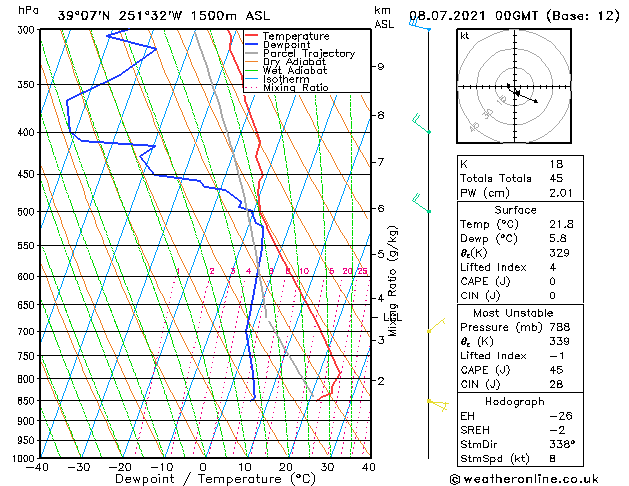
Task: Click the Most Unstable Lifted Index value "-1"
Action: point(557,356)
